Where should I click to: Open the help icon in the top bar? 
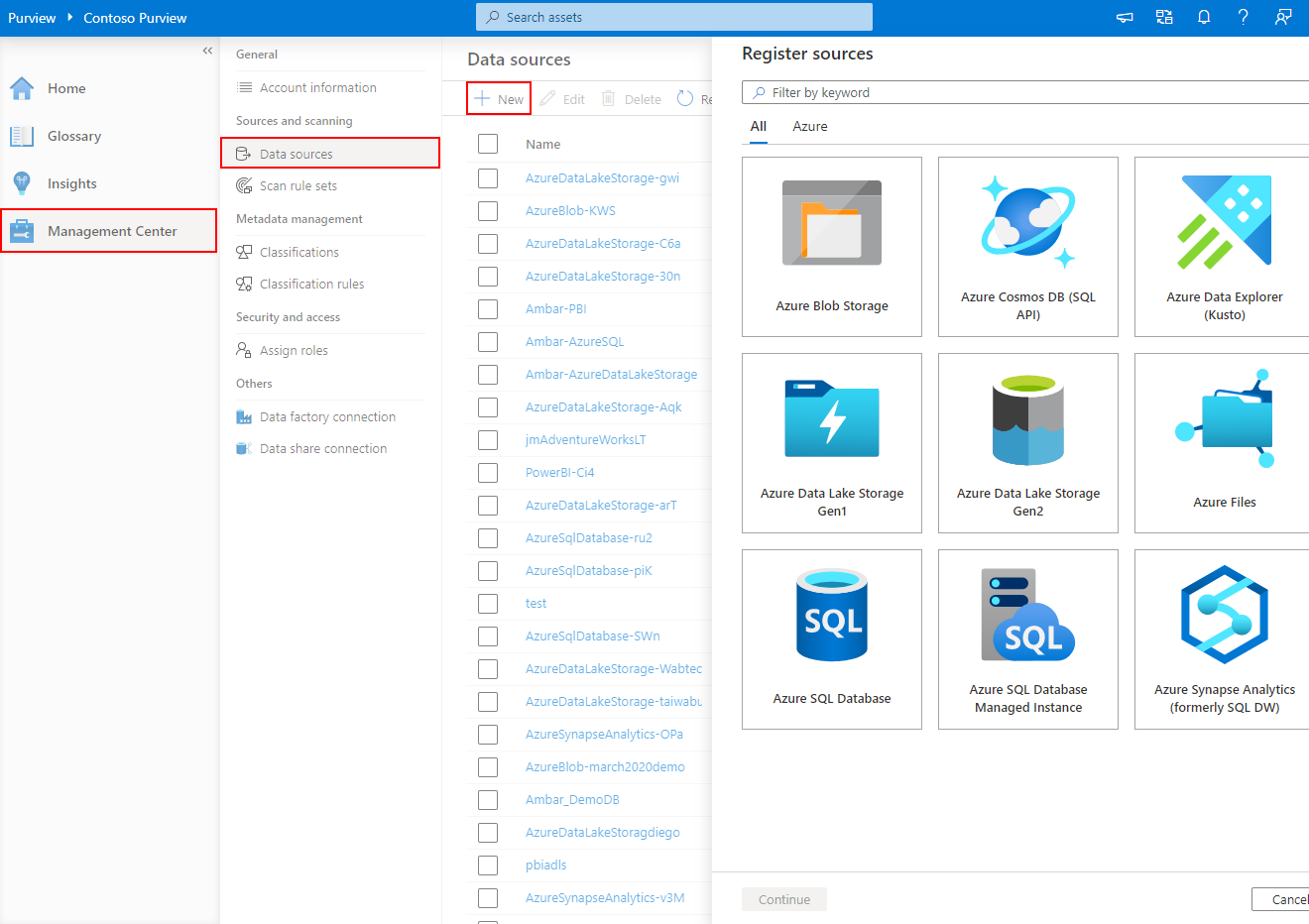point(1244,17)
